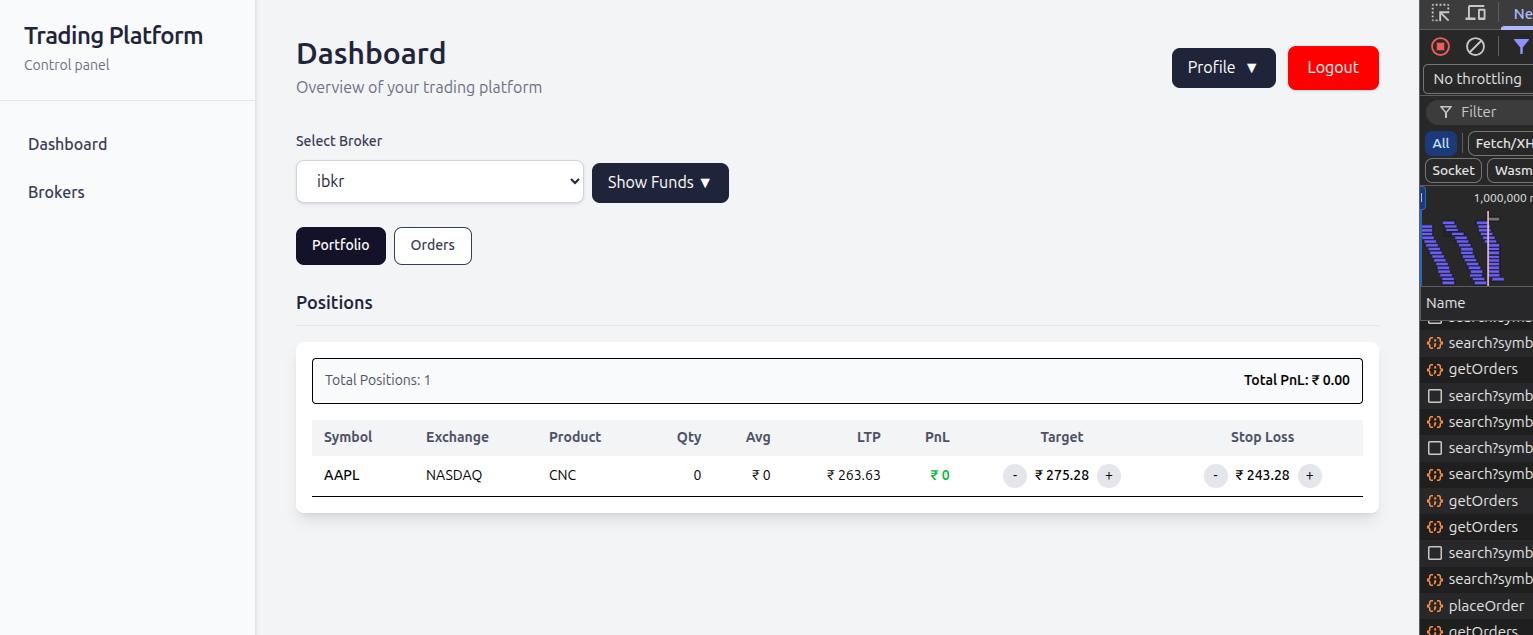
Task: Click the red Logout button
Action: click(1333, 68)
